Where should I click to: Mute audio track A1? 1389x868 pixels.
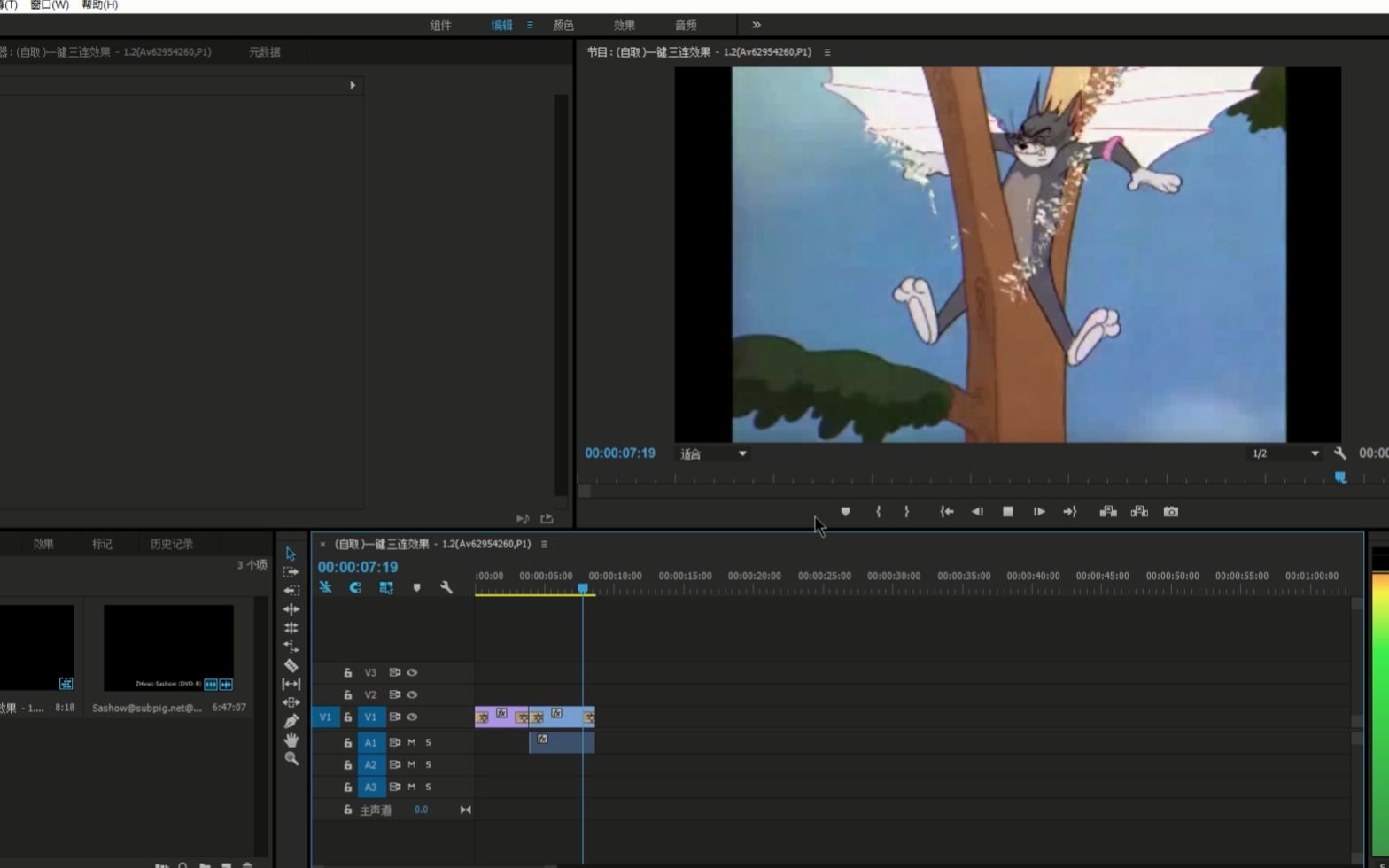click(411, 742)
